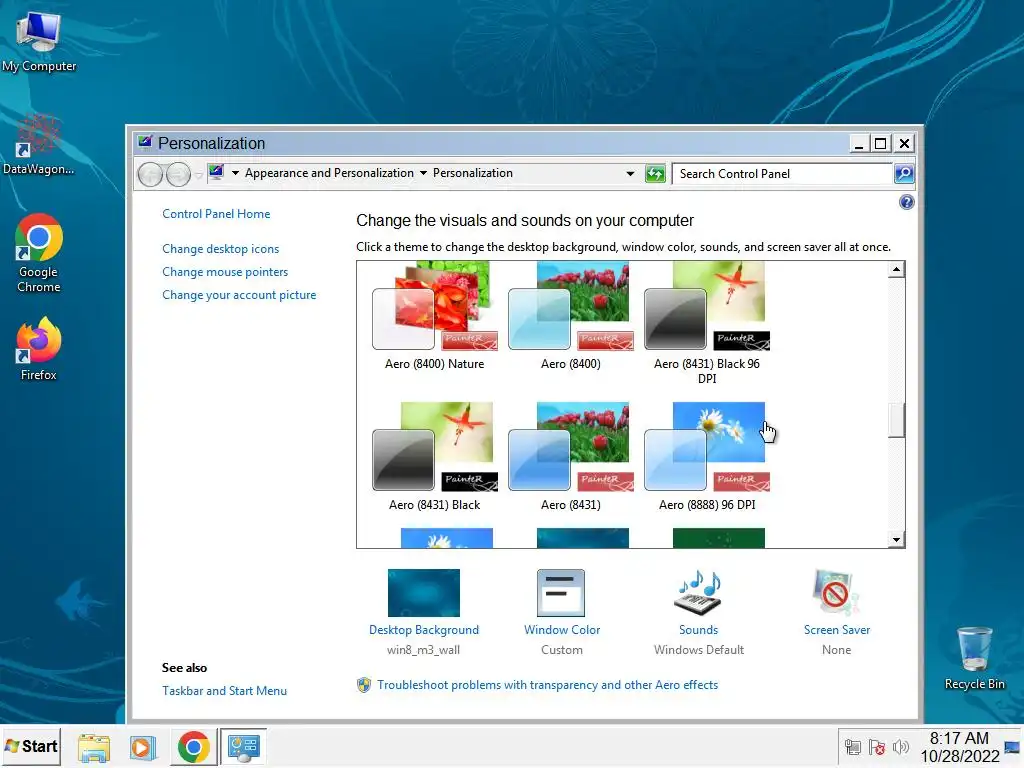Click the search magnifier button
The height and width of the screenshot is (768, 1024).
point(904,174)
